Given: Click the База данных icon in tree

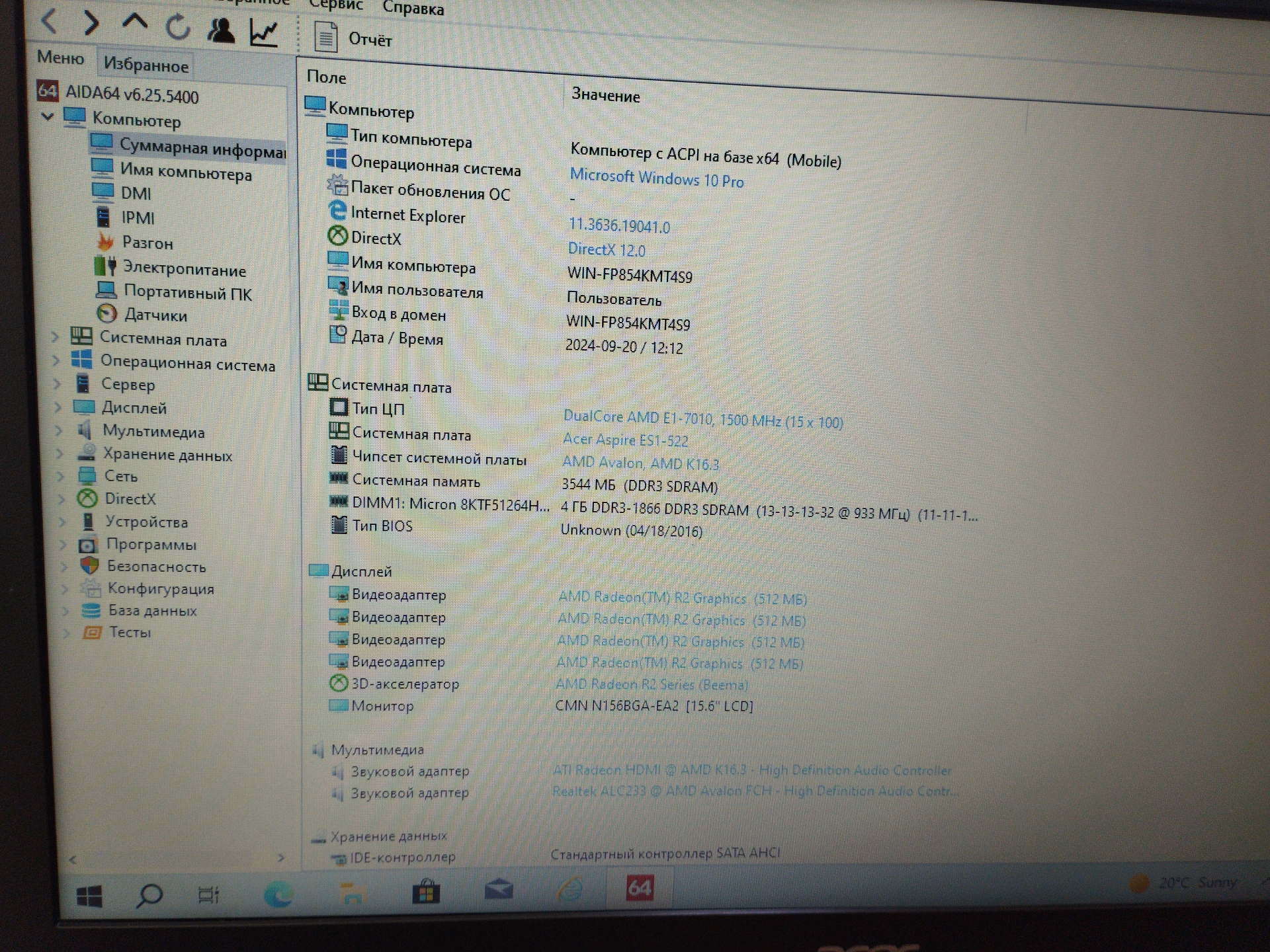Looking at the screenshot, I should 91,610.
